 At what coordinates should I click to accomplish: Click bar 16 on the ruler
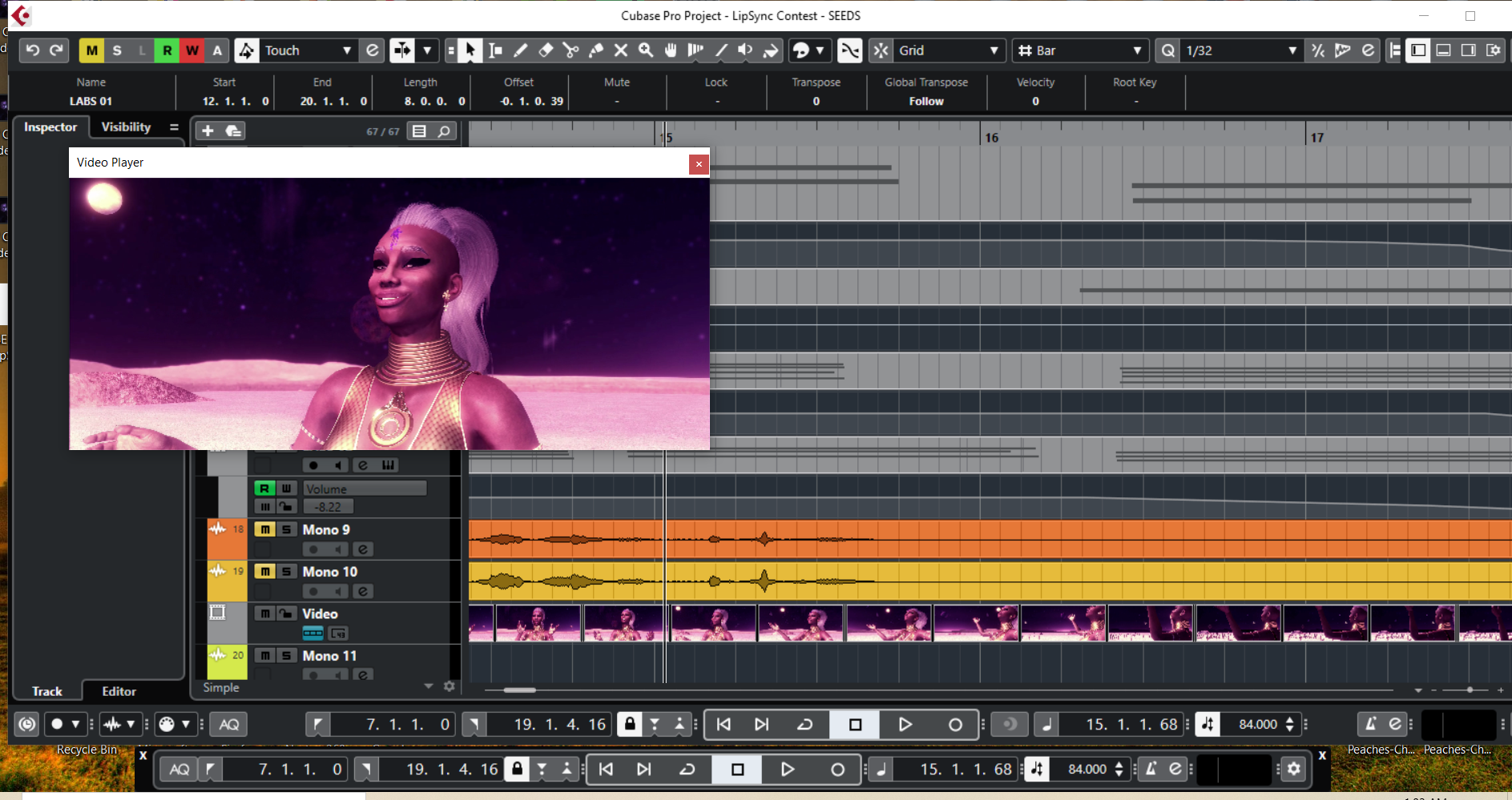[x=992, y=138]
